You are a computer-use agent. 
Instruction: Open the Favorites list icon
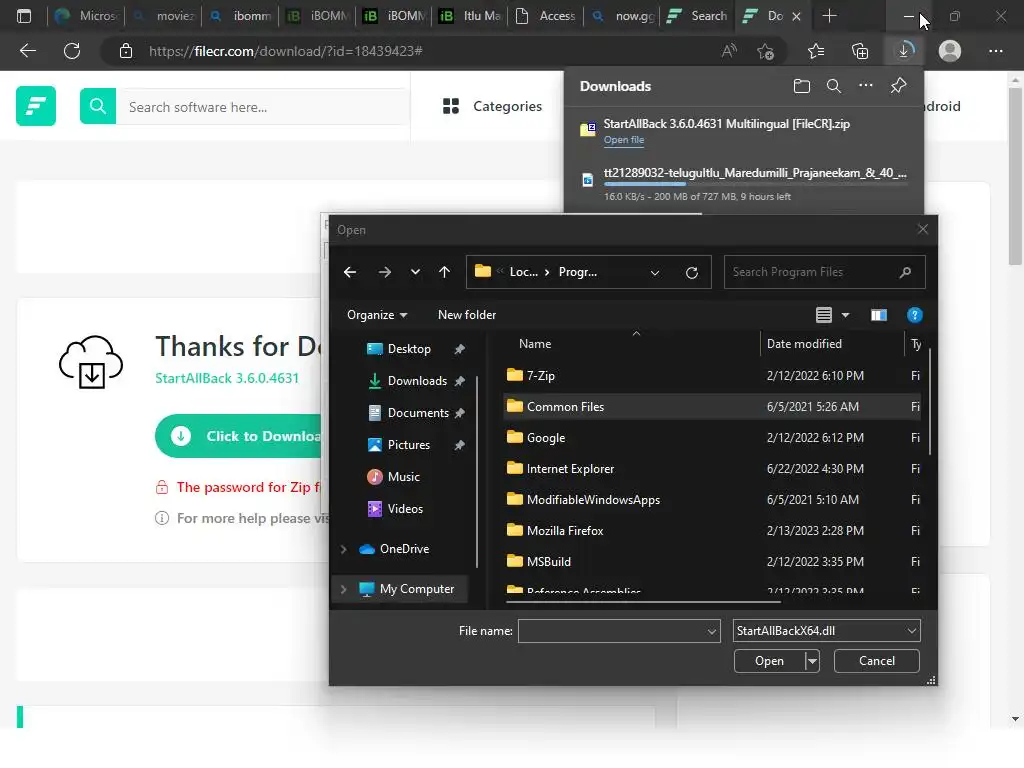pos(816,51)
